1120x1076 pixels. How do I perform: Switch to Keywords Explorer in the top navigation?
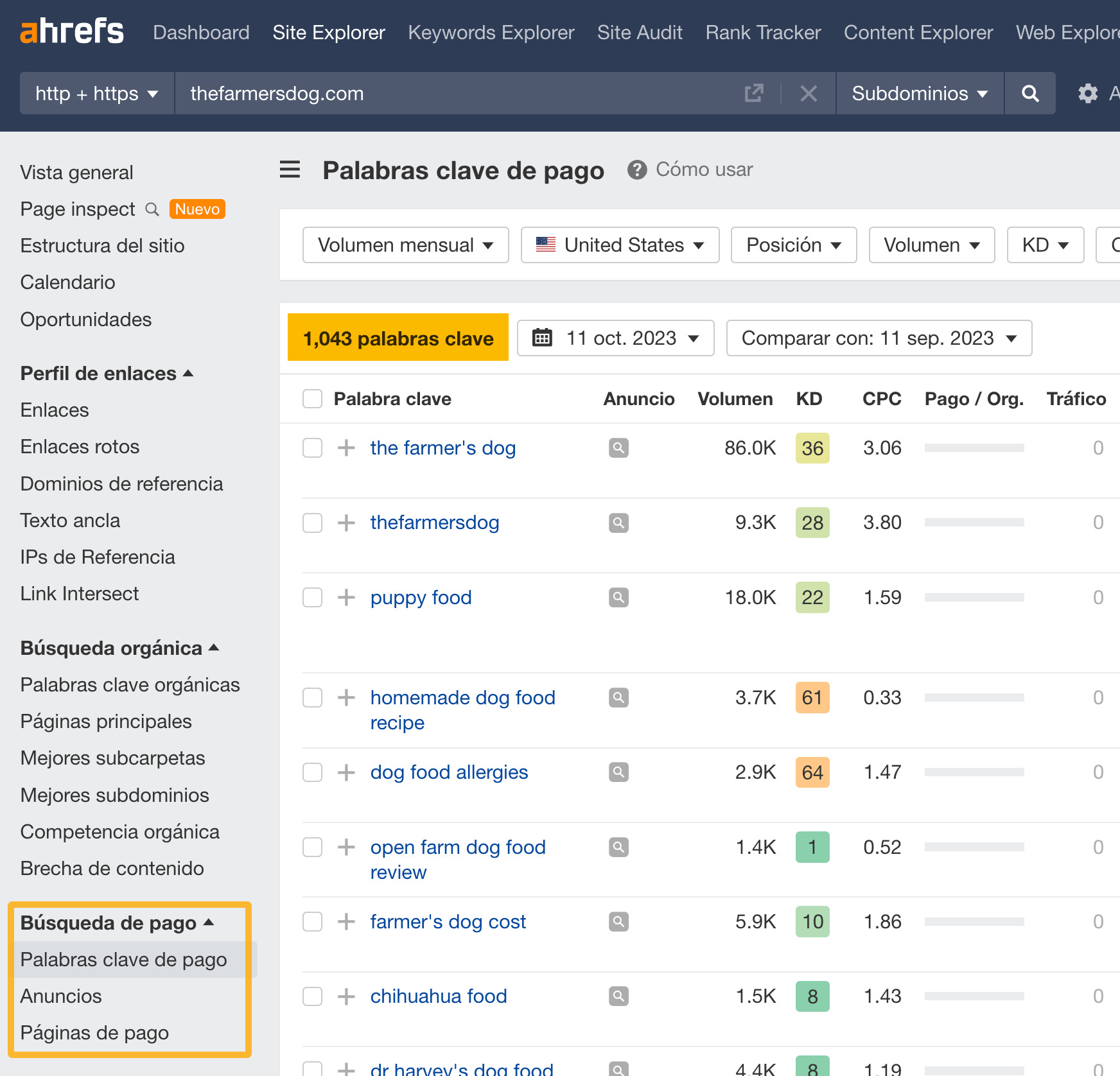(491, 32)
